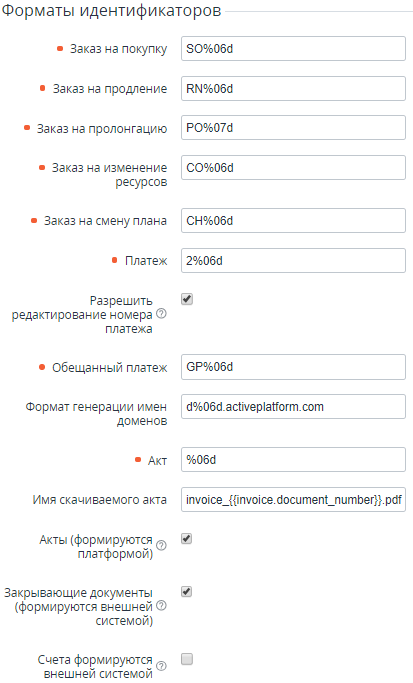
Task: Click the Акт format input field
Action: 293,460
